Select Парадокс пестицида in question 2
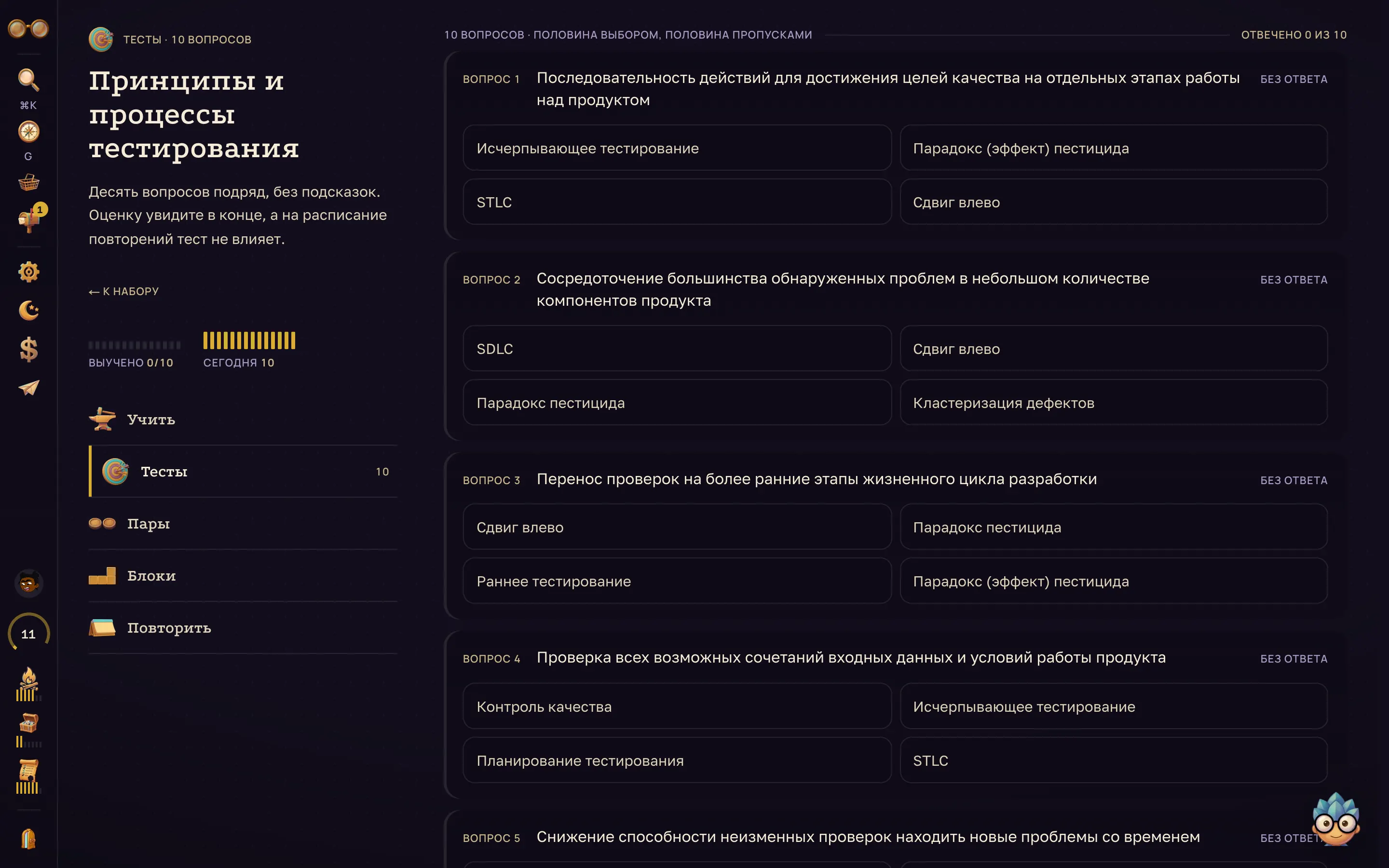 point(677,403)
